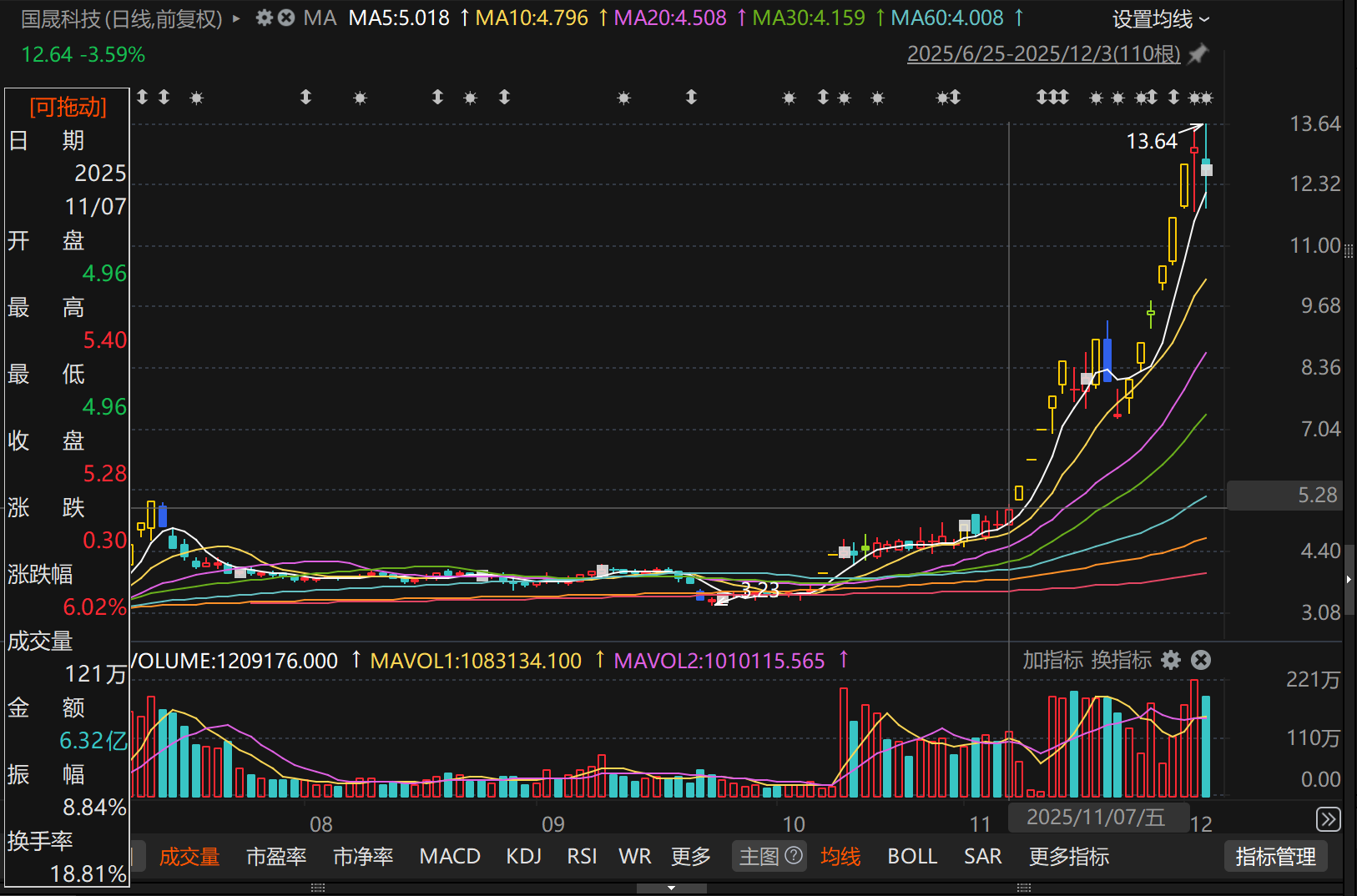The image size is (1357, 896).
Task: Close the volume indicator panel
Action: [1201, 660]
